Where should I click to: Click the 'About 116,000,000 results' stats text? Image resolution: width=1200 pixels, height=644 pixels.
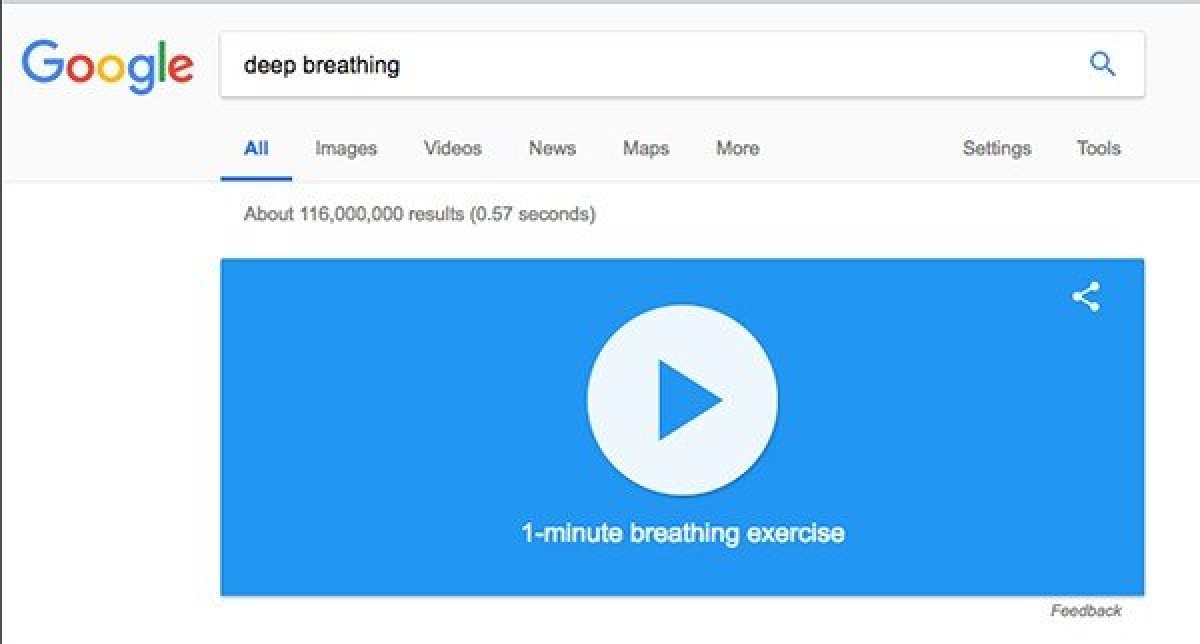(419, 214)
